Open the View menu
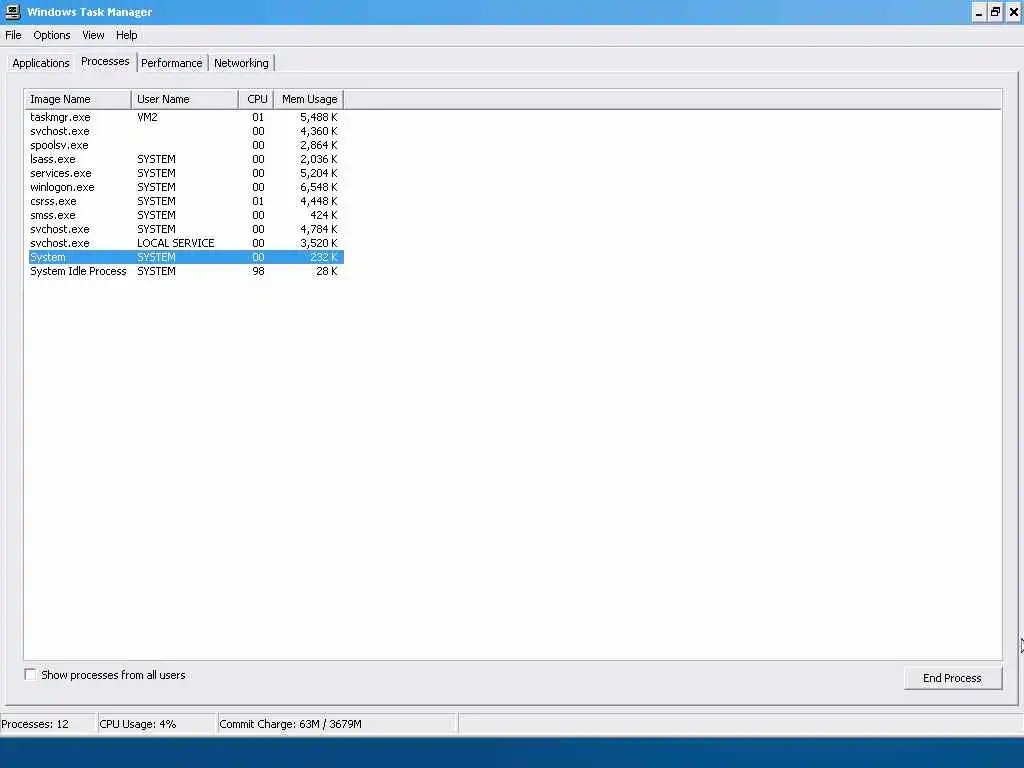1024x768 pixels. [93, 35]
